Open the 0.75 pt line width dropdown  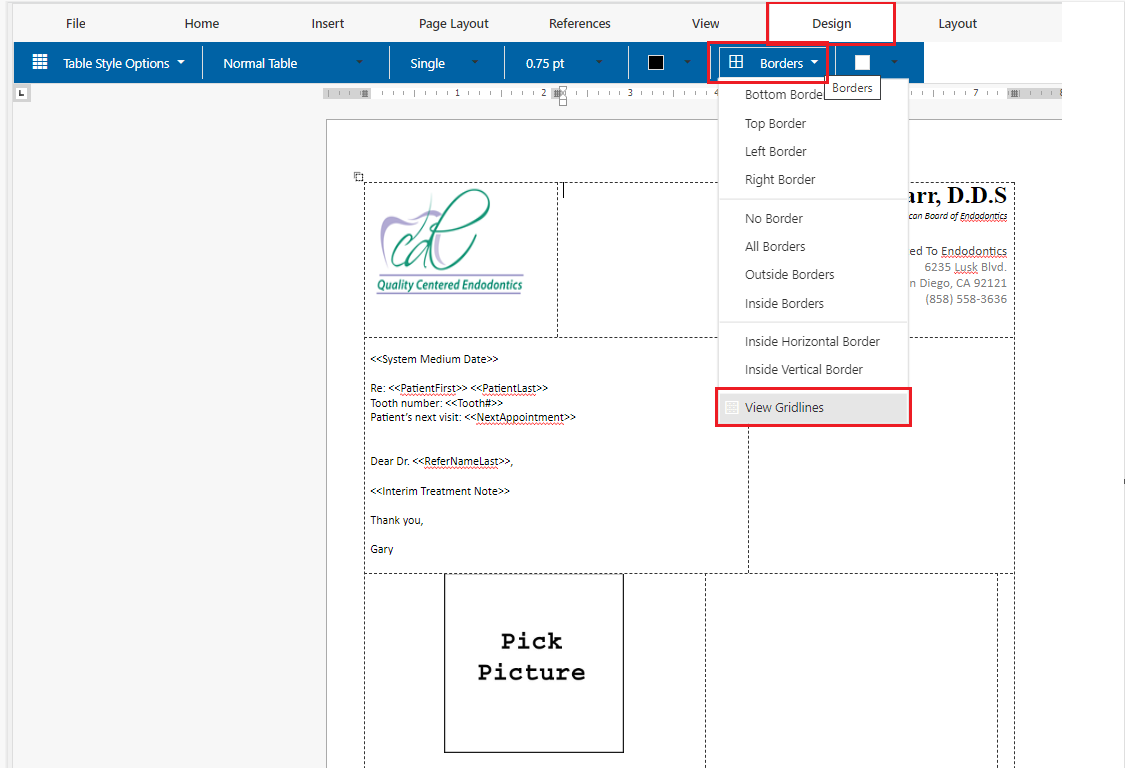[599, 63]
